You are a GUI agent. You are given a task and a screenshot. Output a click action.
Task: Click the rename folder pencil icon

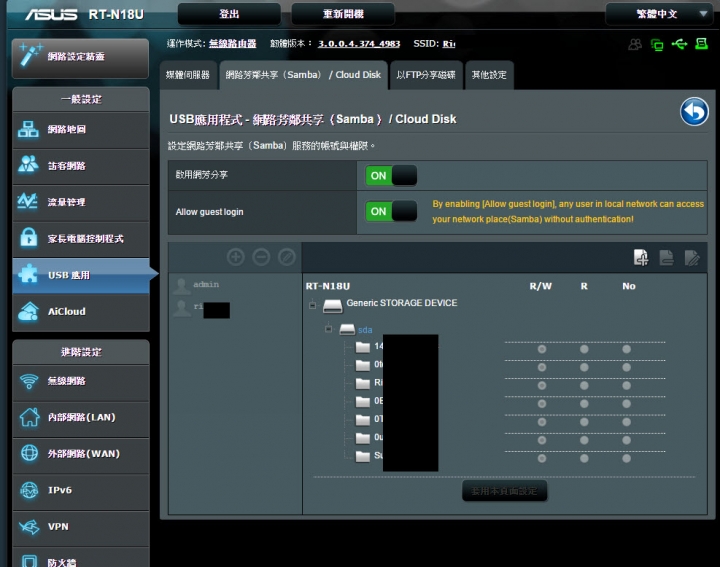click(692, 258)
